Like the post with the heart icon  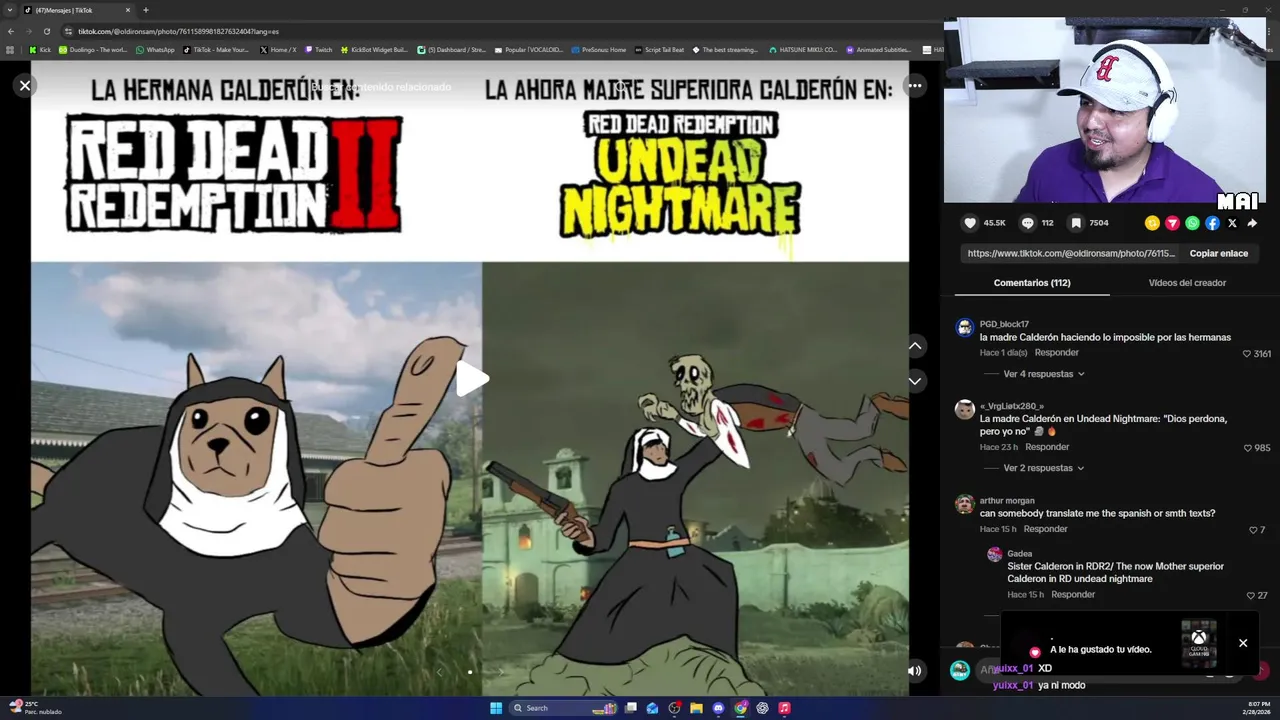pyautogui.click(x=969, y=223)
